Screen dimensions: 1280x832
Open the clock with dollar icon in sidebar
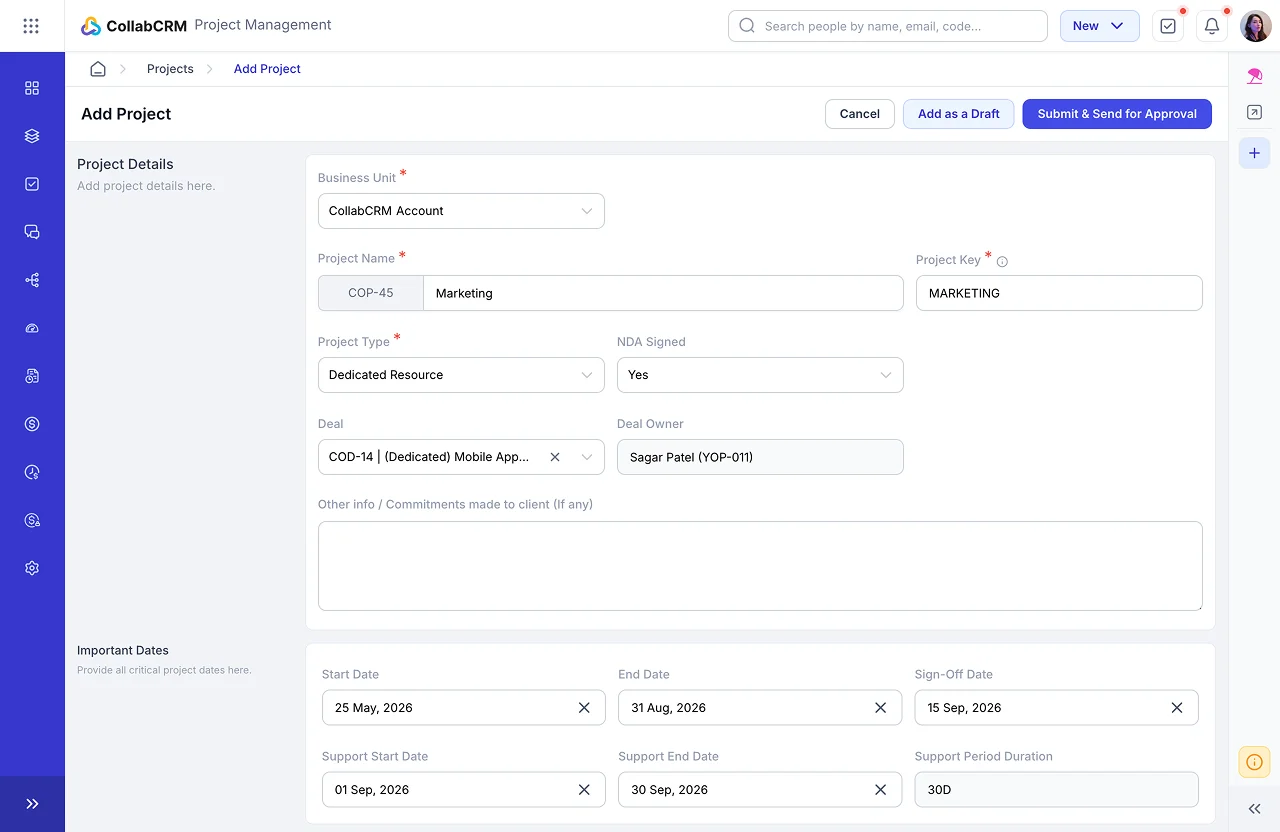point(32,472)
